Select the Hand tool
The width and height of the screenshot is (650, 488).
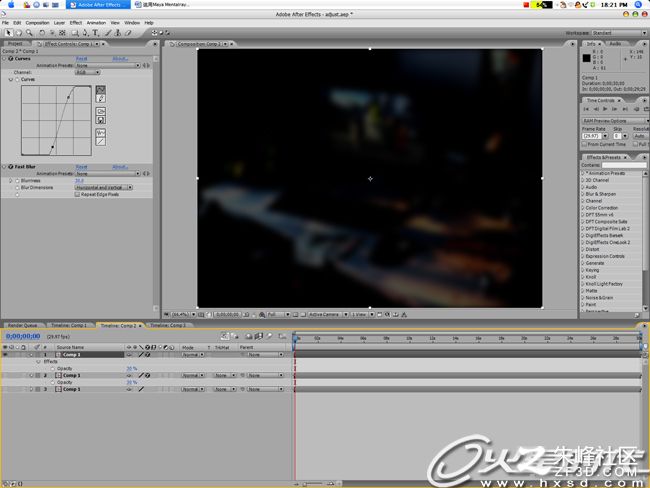click(x=19, y=33)
